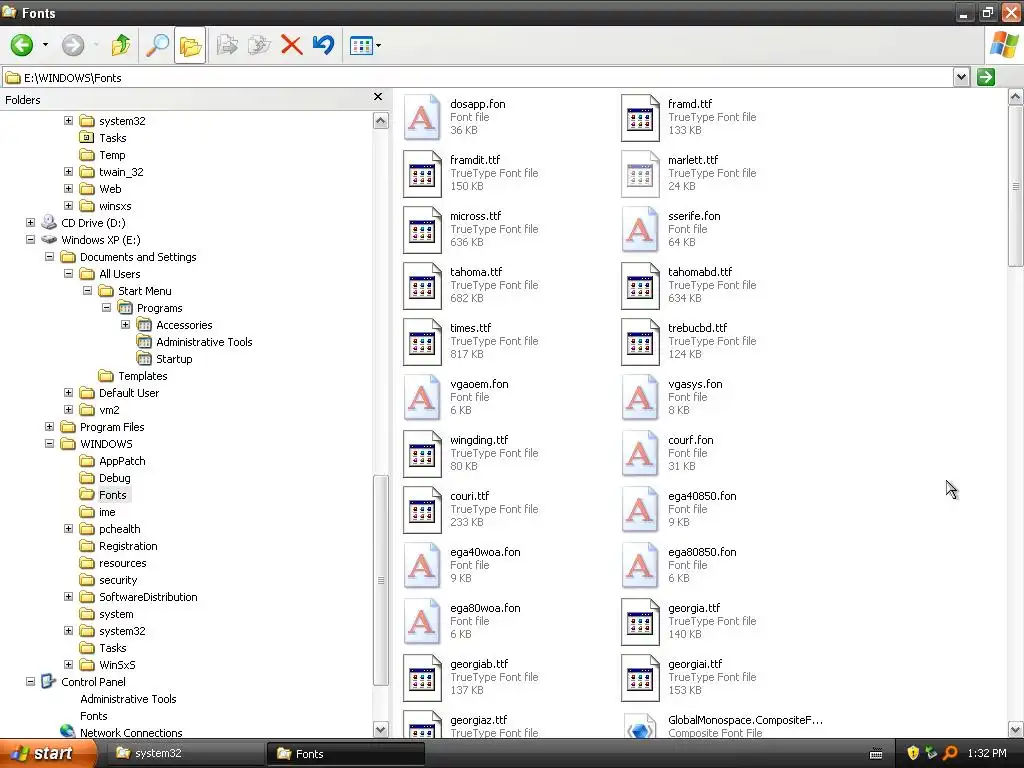Select the tahomabd.ttf file icon
Viewport: 1024px width, 768px height.
(640, 286)
